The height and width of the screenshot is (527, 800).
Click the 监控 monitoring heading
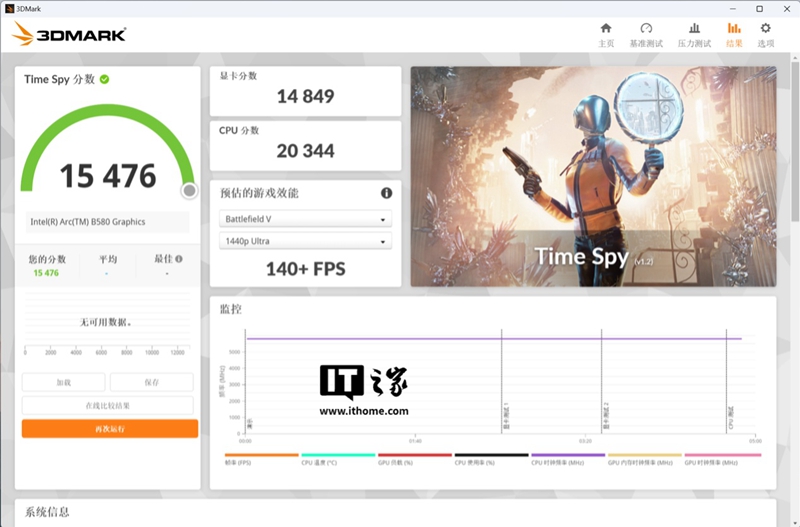pos(231,309)
